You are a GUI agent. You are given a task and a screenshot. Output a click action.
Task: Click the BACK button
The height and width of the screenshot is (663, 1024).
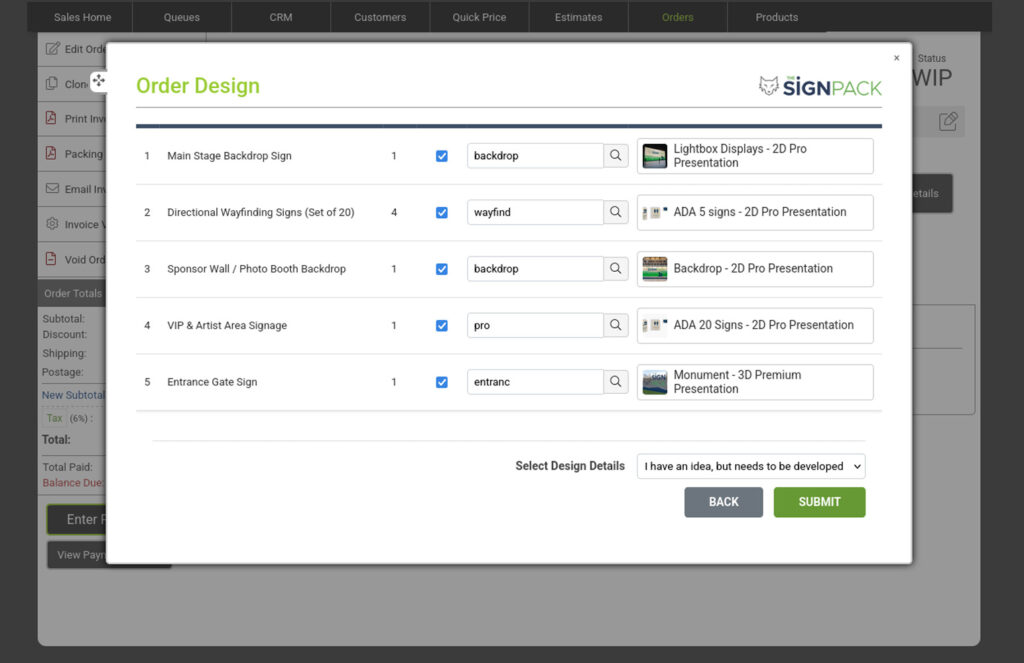(724, 502)
